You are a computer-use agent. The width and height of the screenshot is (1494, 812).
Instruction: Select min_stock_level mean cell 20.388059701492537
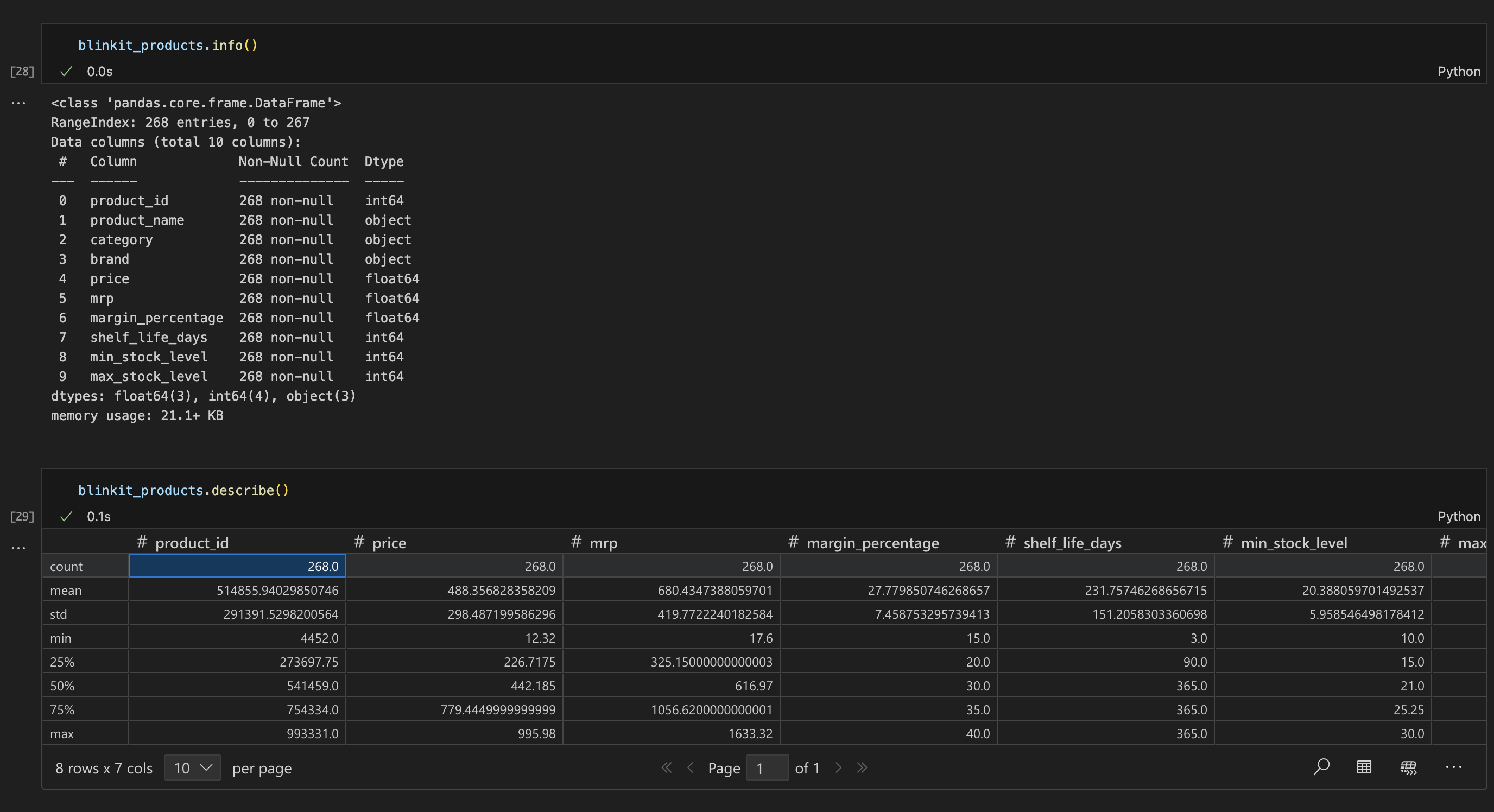(x=1323, y=590)
